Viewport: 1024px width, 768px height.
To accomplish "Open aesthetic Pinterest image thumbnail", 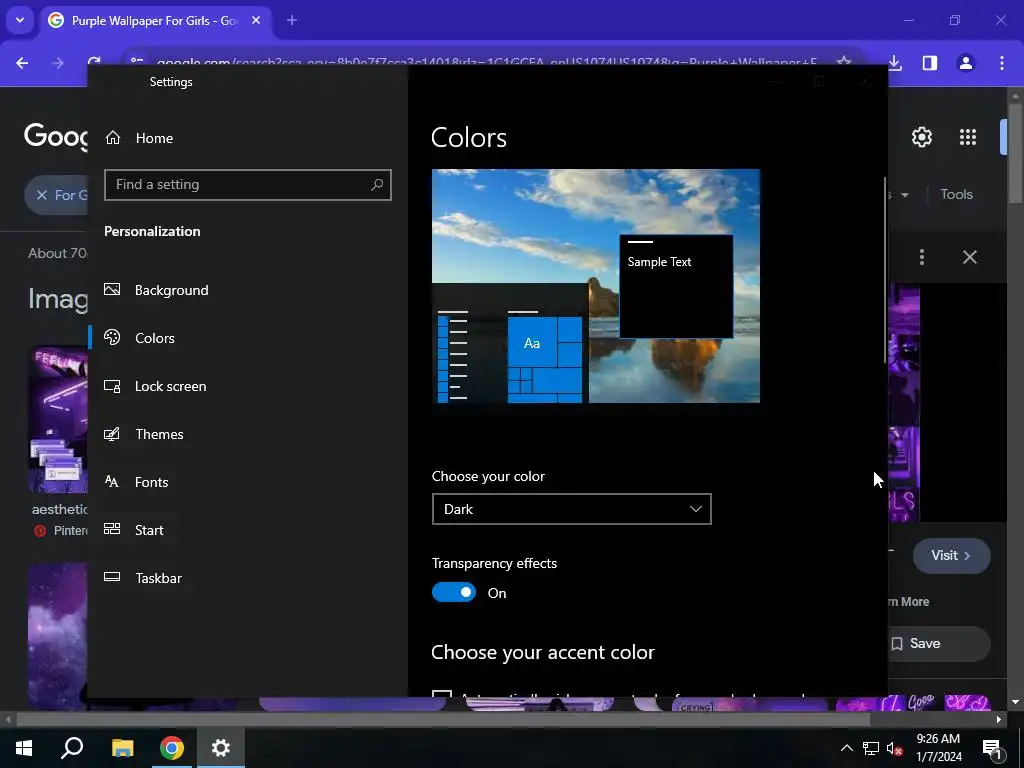I will click(57, 419).
